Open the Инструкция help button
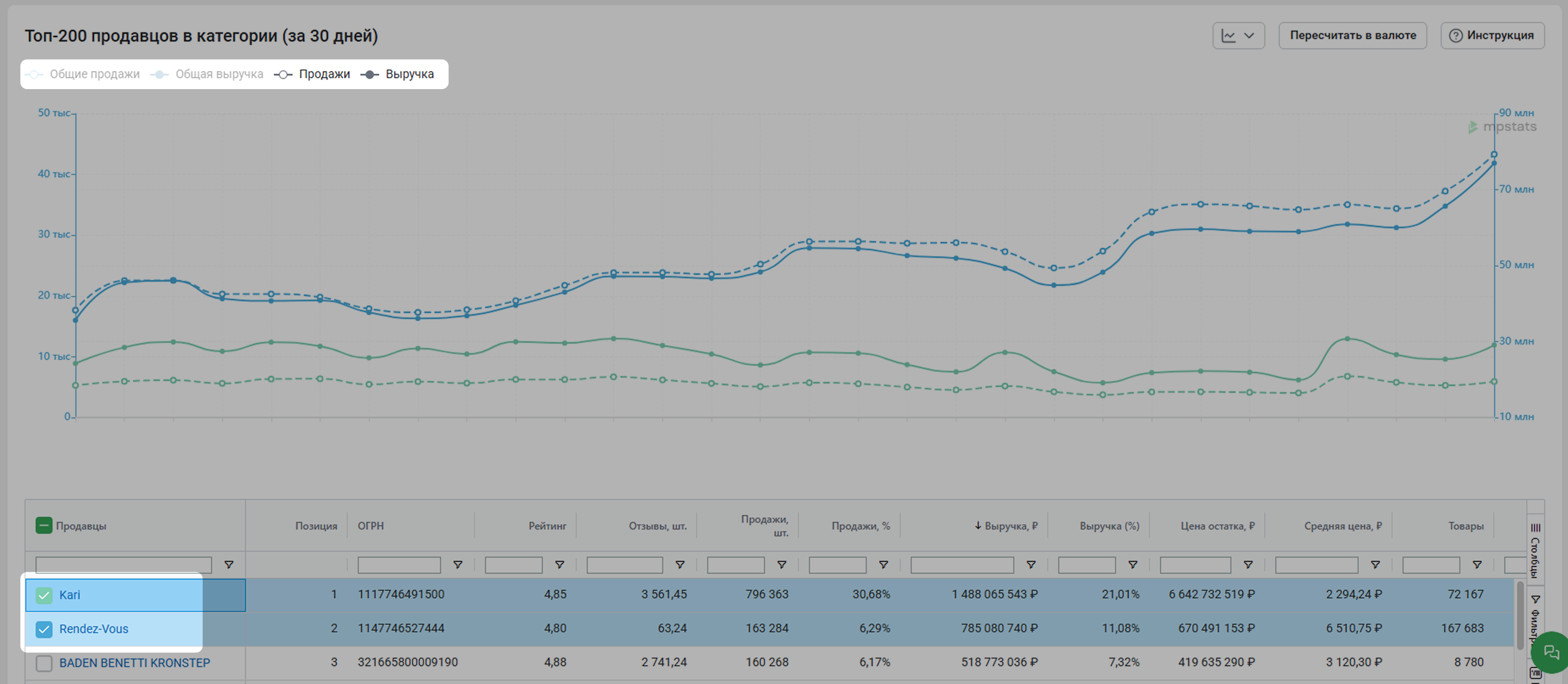Screen dimensions: 1568x684 pyautogui.click(x=1492, y=36)
